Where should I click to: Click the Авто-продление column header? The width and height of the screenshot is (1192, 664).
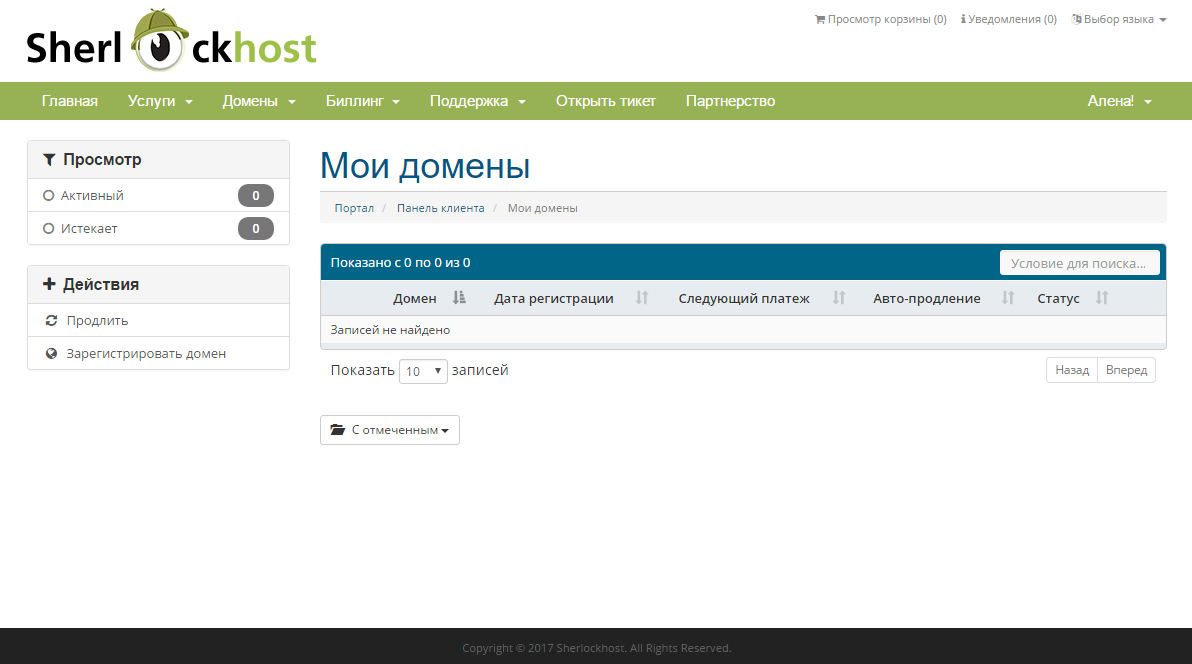coord(927,298)
